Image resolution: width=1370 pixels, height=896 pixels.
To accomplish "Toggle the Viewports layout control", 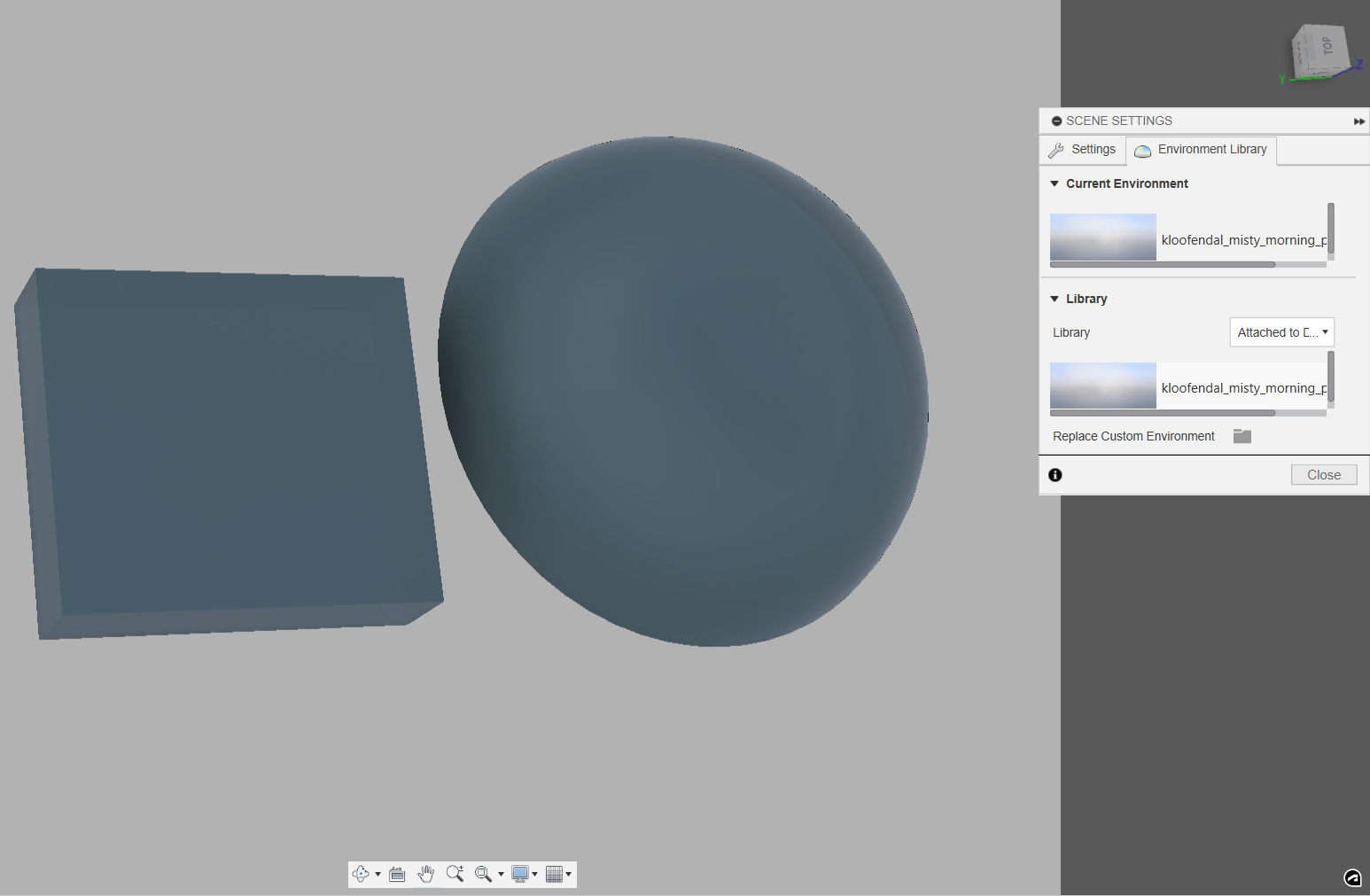I will pyautogui.click(x=555, y=874).
